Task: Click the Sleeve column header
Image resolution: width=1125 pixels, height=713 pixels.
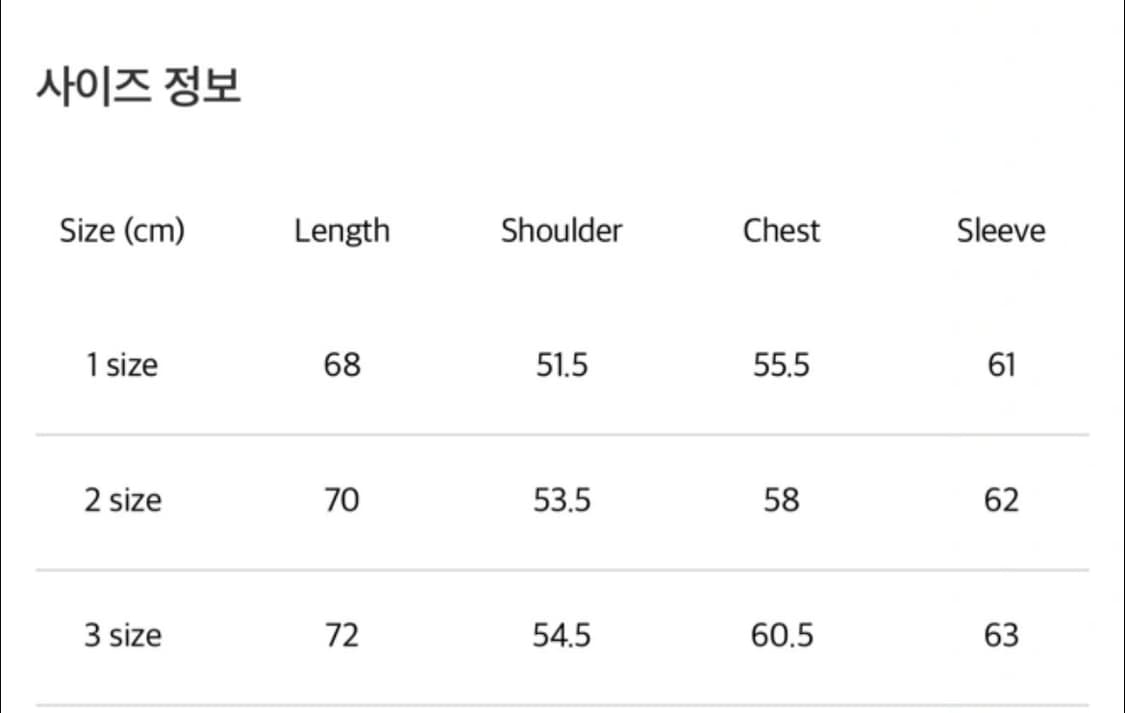Action: [x=1001, y=231]
